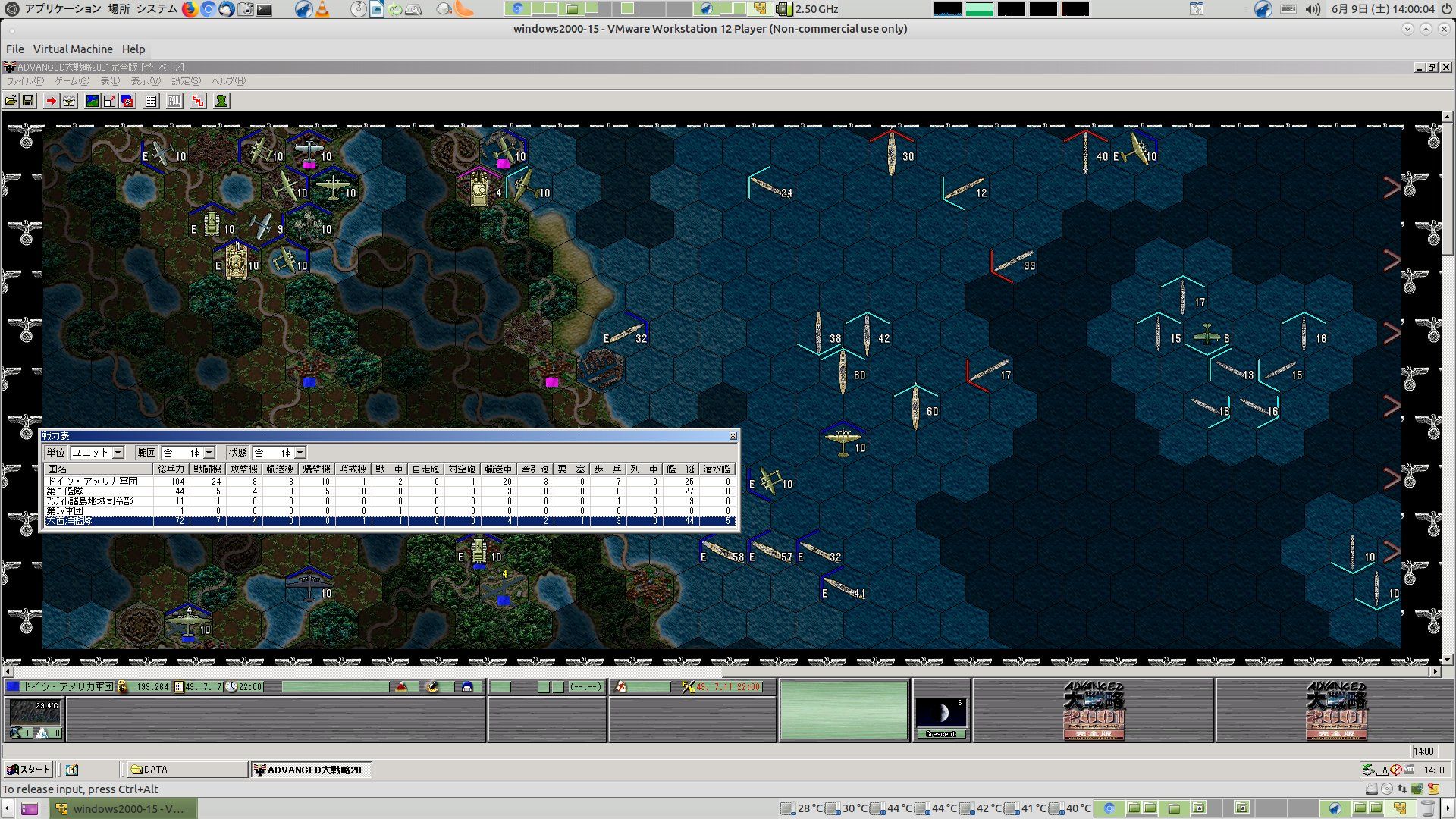The height and width of the screenshot is (819, 1456).
Task: Click the blue and red flag toolbar icon
Action: click(x=127, y=101)
